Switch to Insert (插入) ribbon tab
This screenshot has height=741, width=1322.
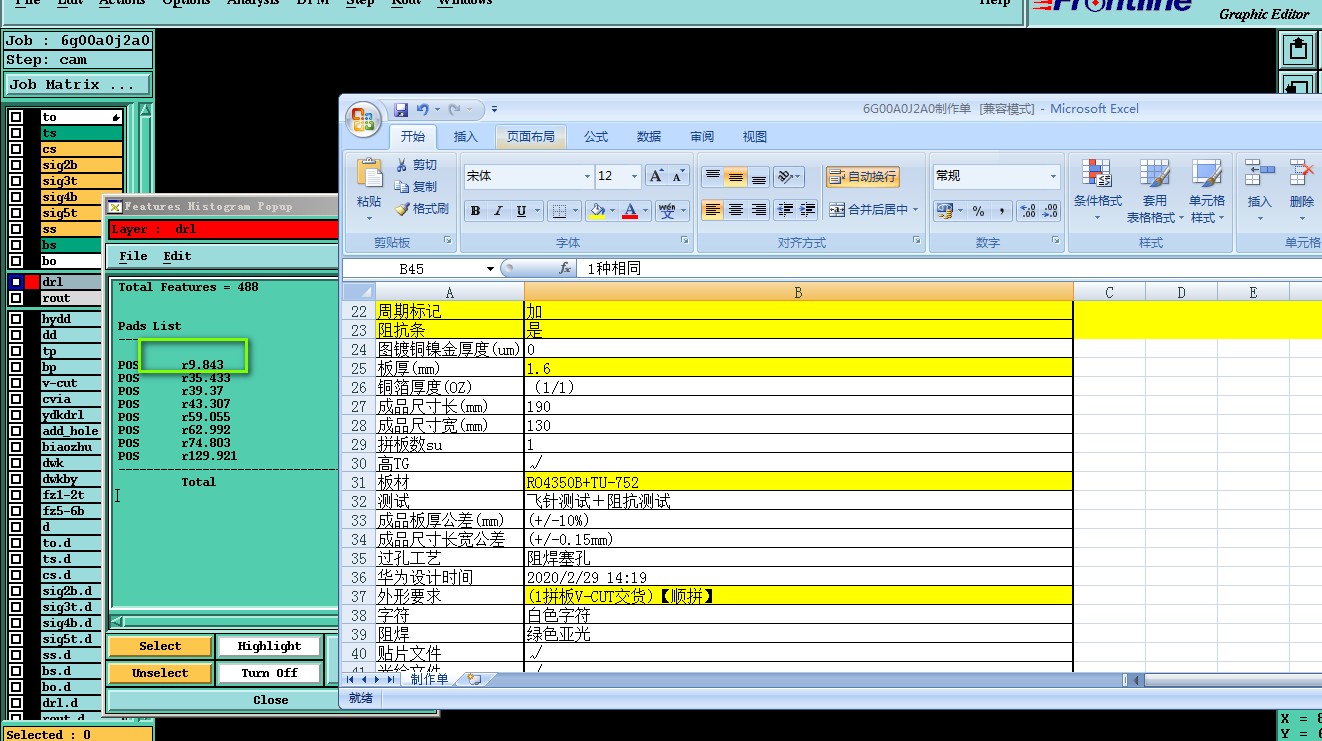tap(466, 136)
